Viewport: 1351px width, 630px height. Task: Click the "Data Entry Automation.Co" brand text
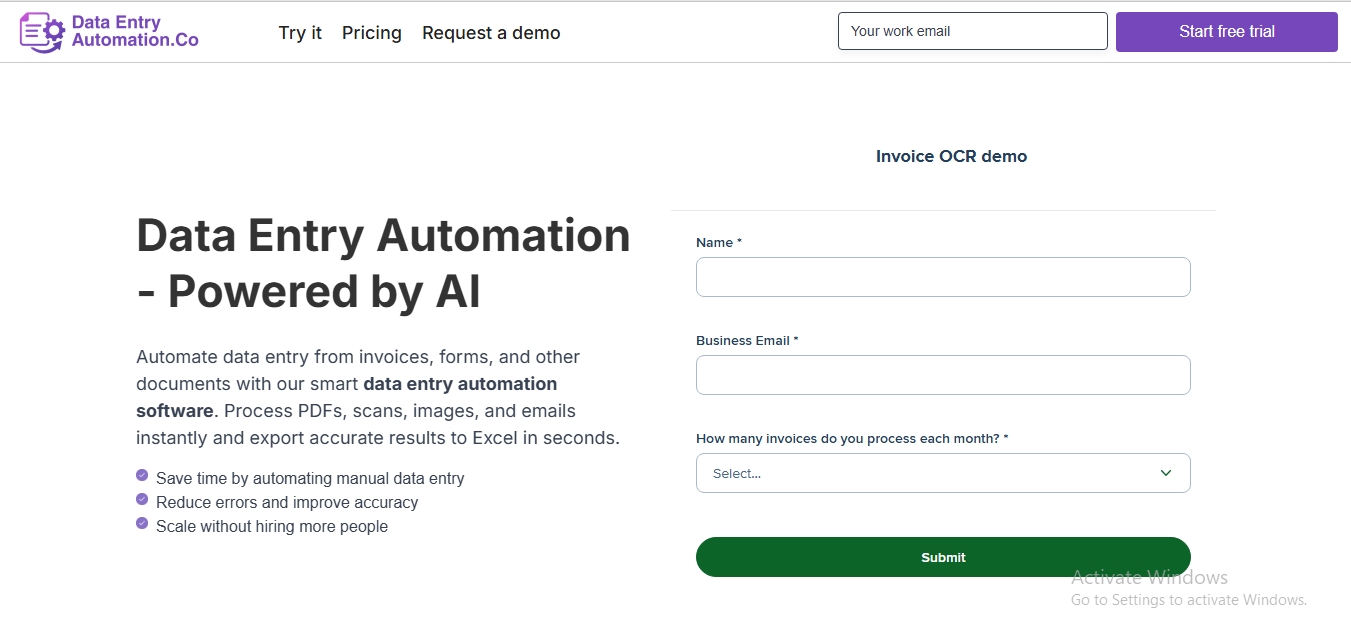135,32
